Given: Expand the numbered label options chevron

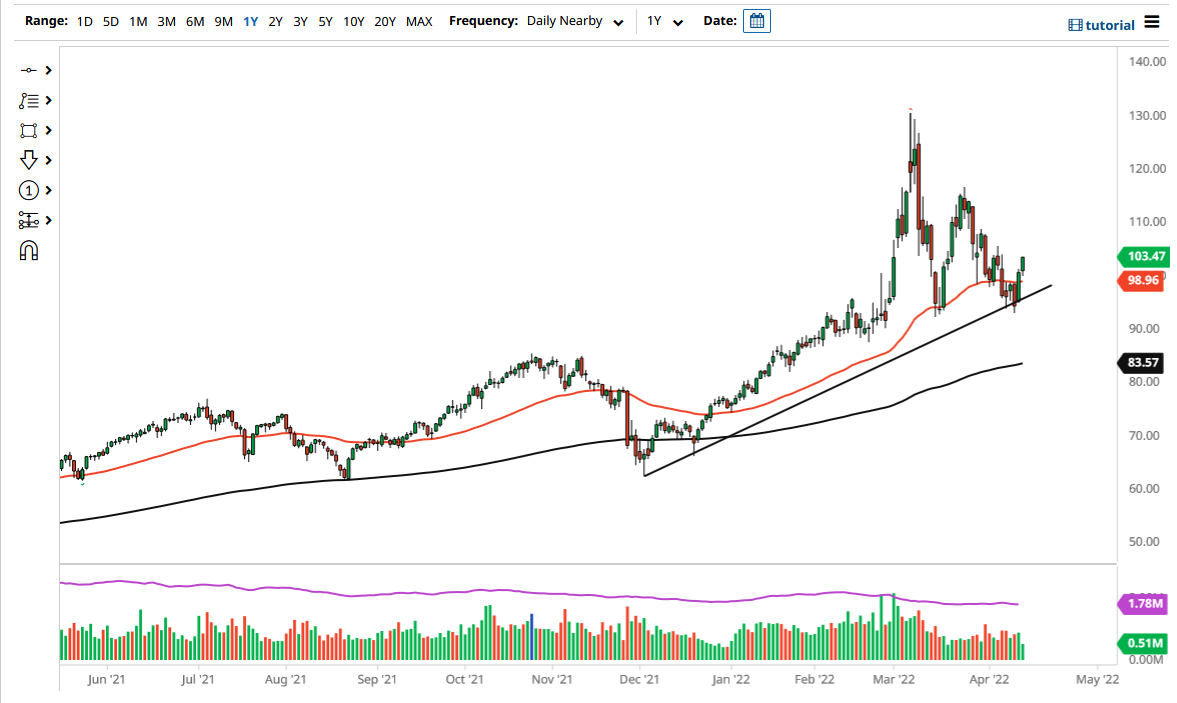Looking at the screenshot, I should click(49, 191).
